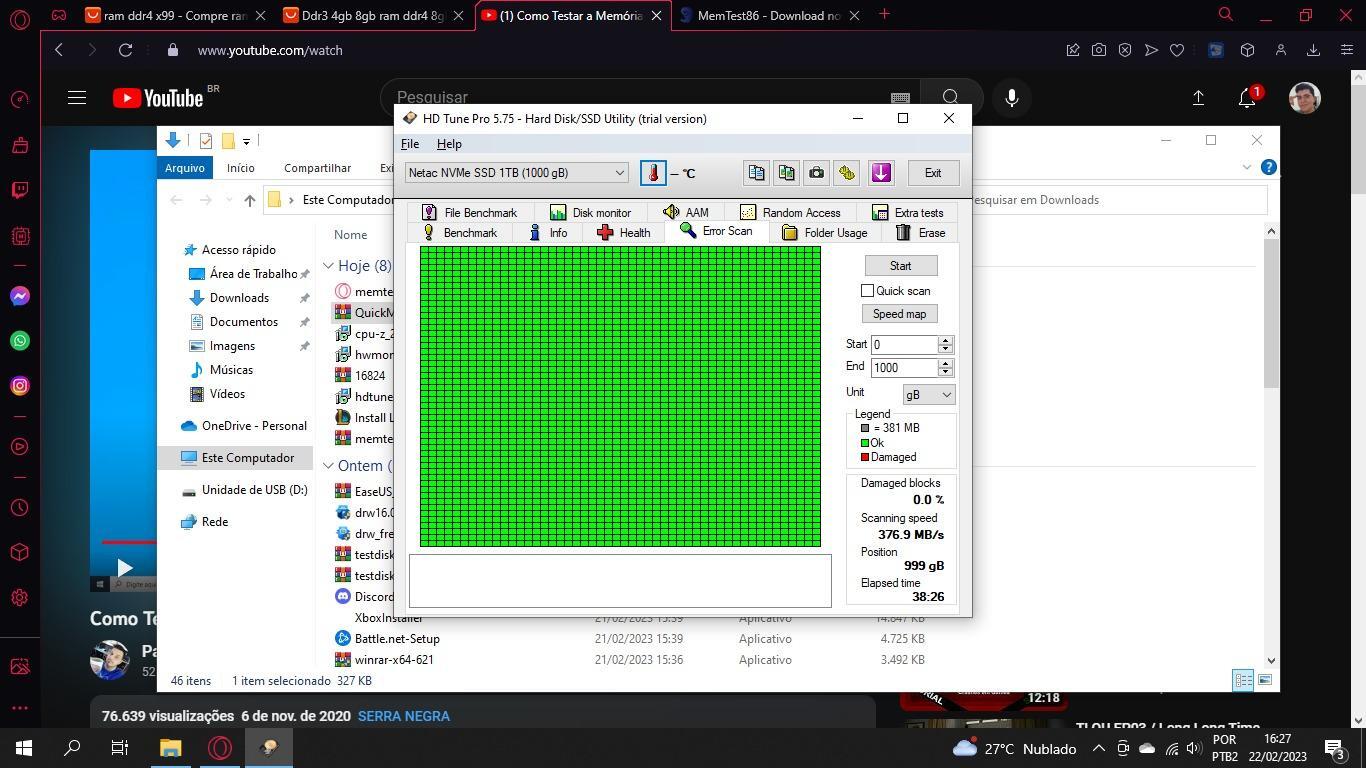
Task: Click the second copy-screenshot icon in HD Tune
Action: (x=786, y=173)
